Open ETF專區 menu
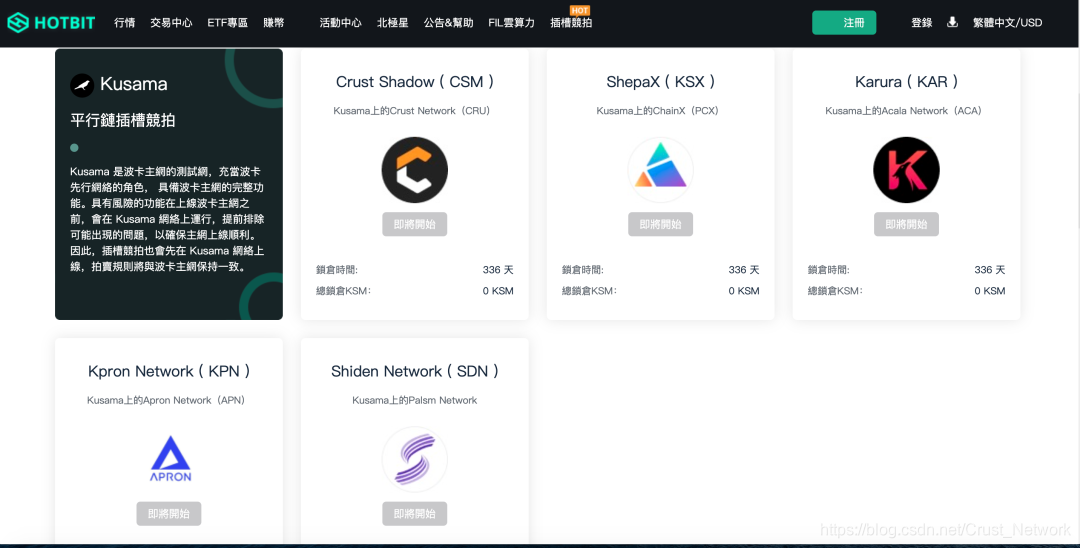 pos(227,23)
